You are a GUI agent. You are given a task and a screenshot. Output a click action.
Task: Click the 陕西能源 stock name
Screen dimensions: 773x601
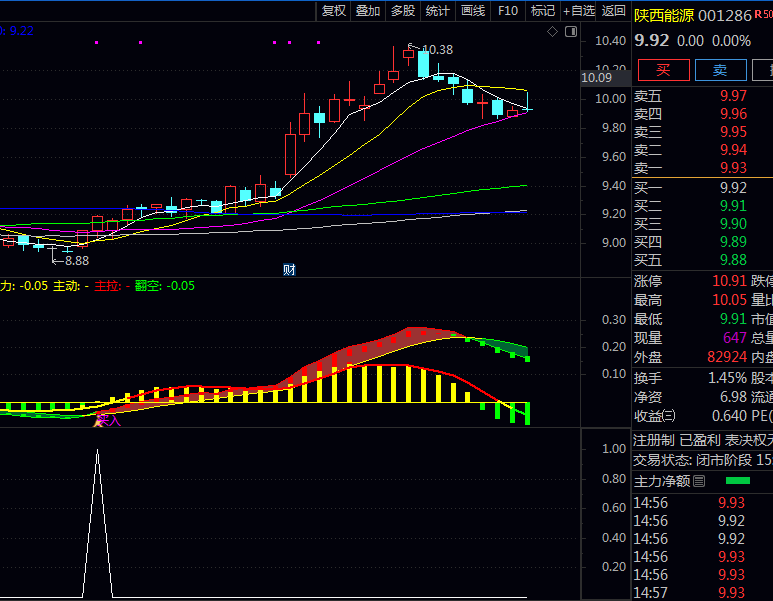[x=664, y=15]
